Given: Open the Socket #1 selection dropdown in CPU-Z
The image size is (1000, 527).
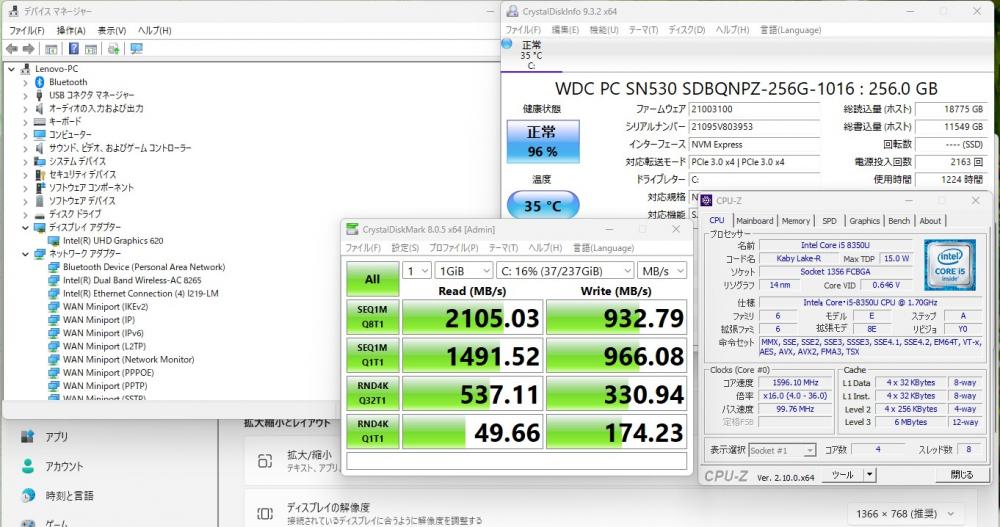Looking at the screenshot, I should pos(782,450).
